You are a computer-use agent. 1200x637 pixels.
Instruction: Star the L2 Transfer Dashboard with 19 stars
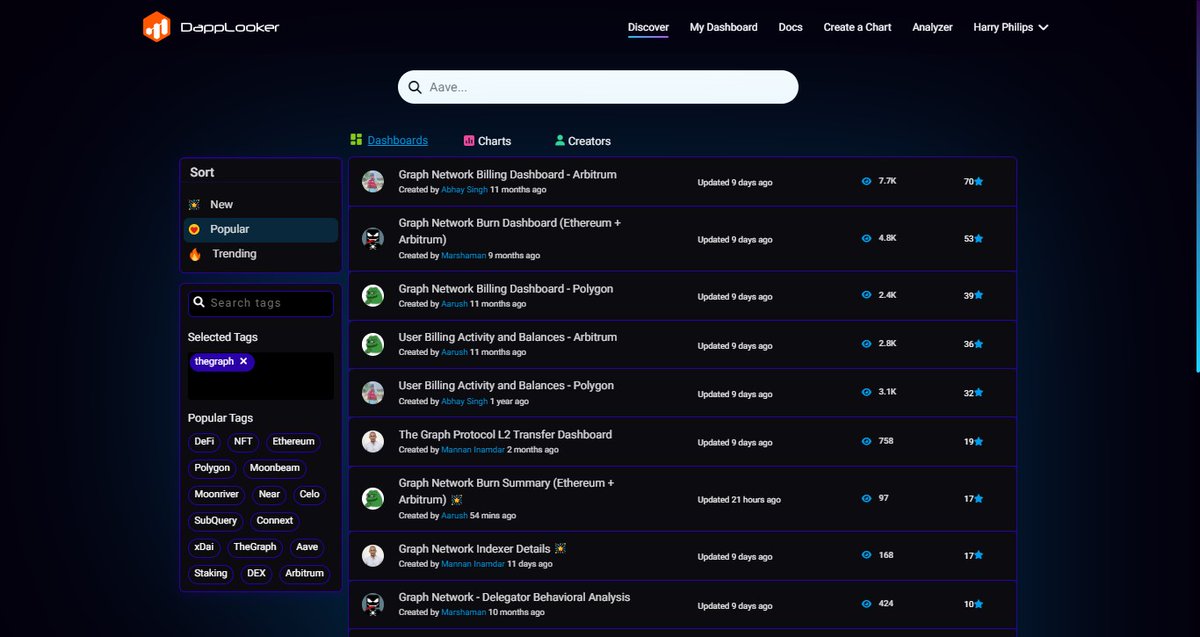click(979, 441)
